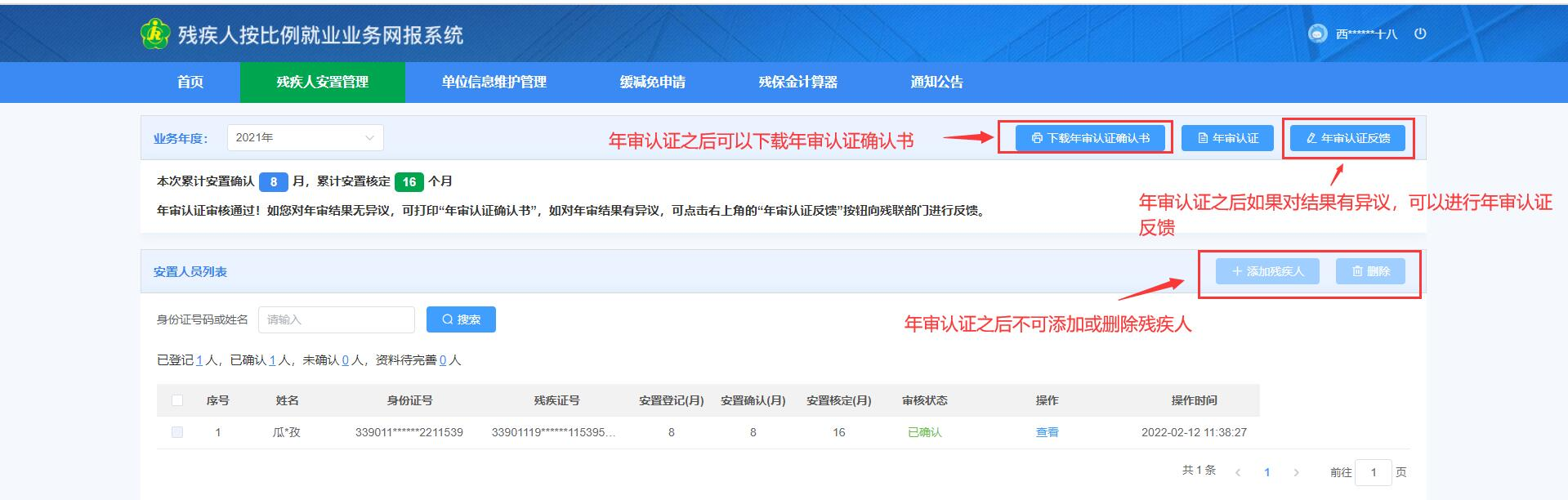The height and width of the screenshot is (500, 1568).
Task: Go to previous page arrow
Action: click(x=1239, y=472)
